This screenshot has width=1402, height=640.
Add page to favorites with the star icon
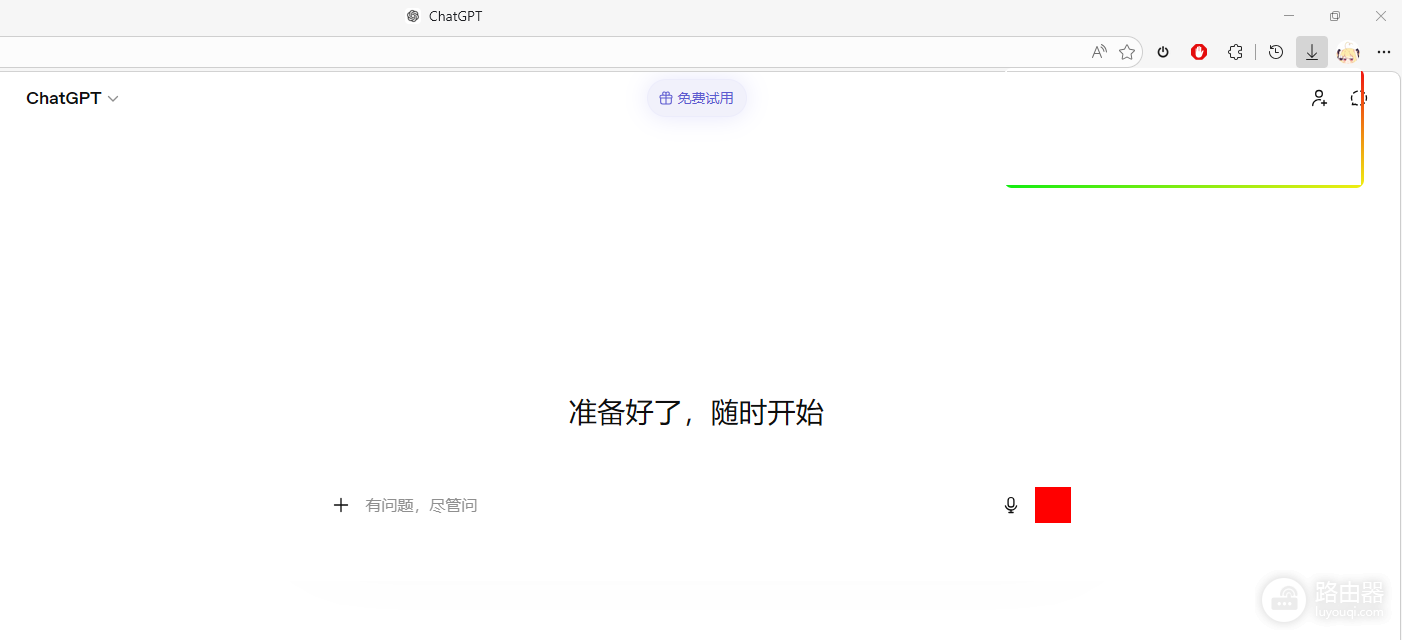point(1127,52)
